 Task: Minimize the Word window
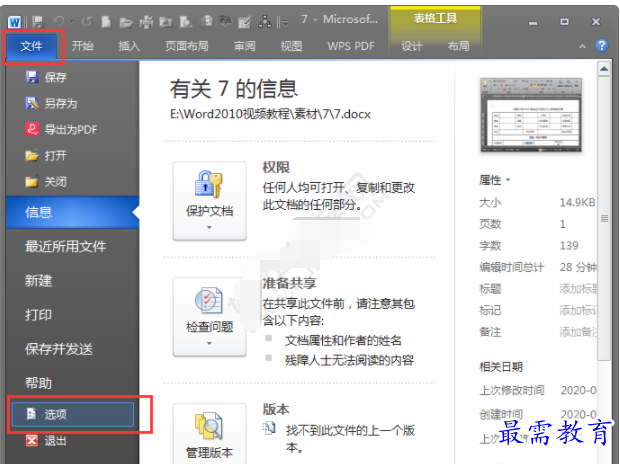pos(533,23)
